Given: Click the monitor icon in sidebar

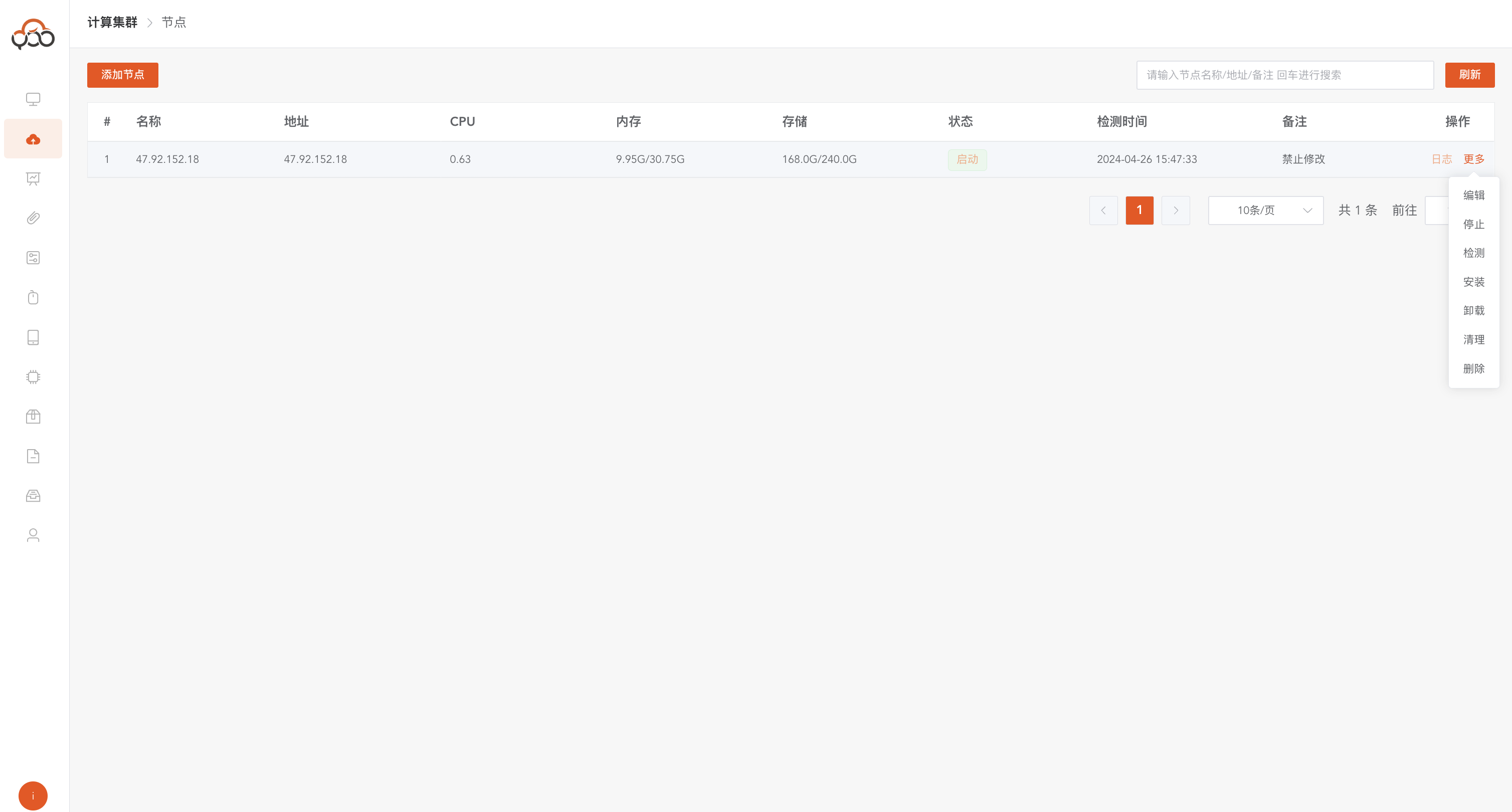Looking at the screenshot, I should tap(33, 99).
